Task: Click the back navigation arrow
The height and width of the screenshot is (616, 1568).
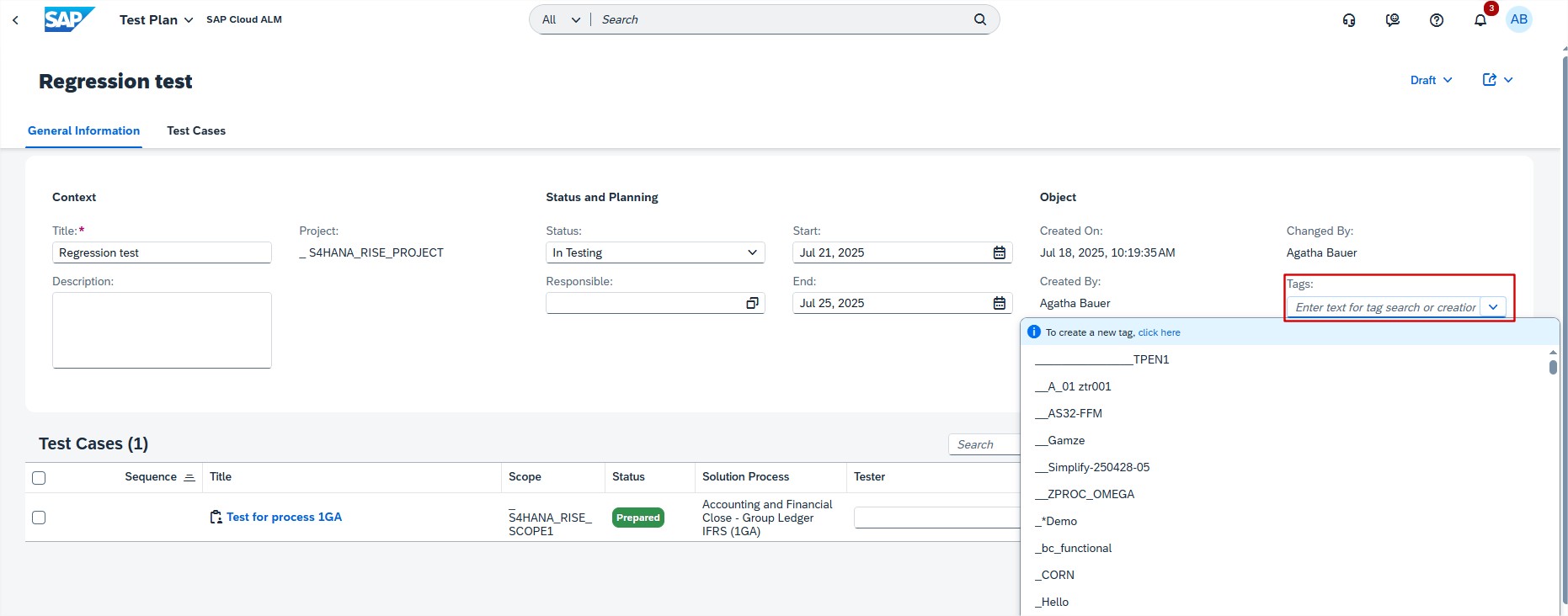Action: click(15, 20)
